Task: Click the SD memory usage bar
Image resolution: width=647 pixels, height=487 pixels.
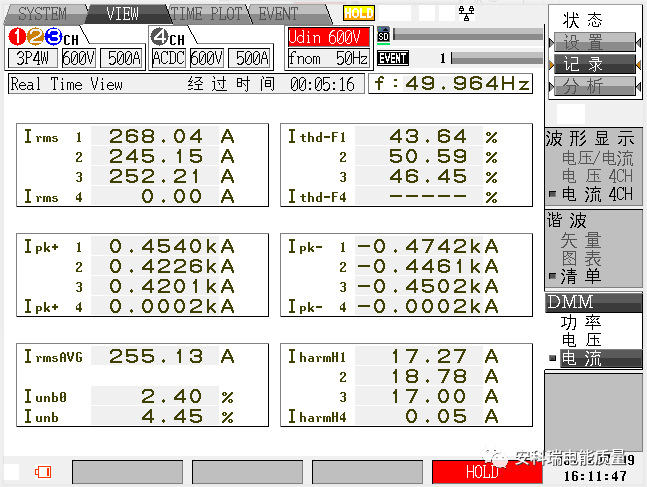Action: click(468, 35)
